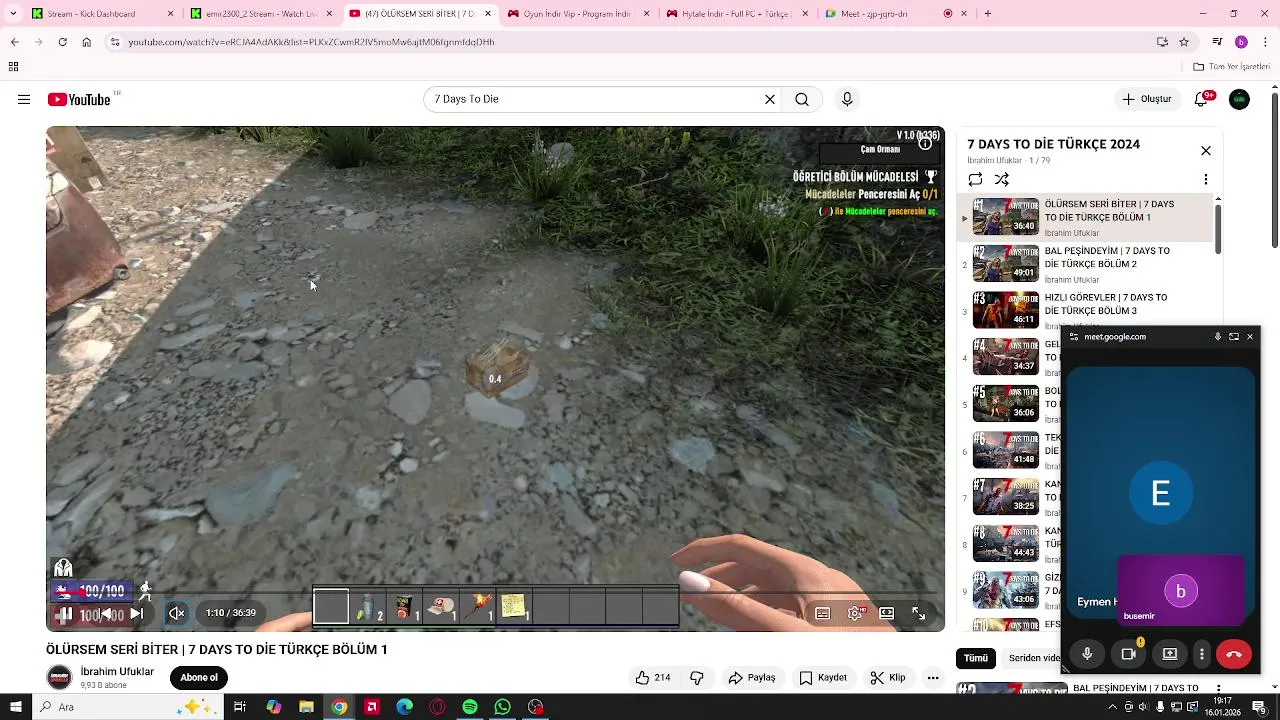Start voice search with microphone icon
The image size is (1280, 720).
point(847,99)
